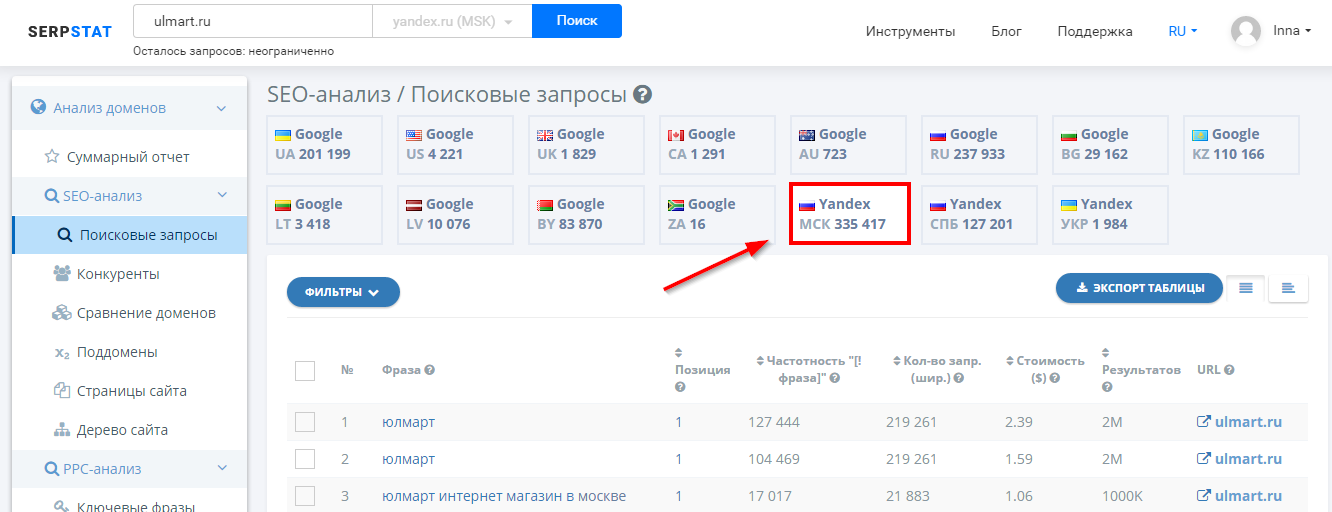Select the Google KZ 110 166 database tile
1332x512 pixels.
[1241, 145]
